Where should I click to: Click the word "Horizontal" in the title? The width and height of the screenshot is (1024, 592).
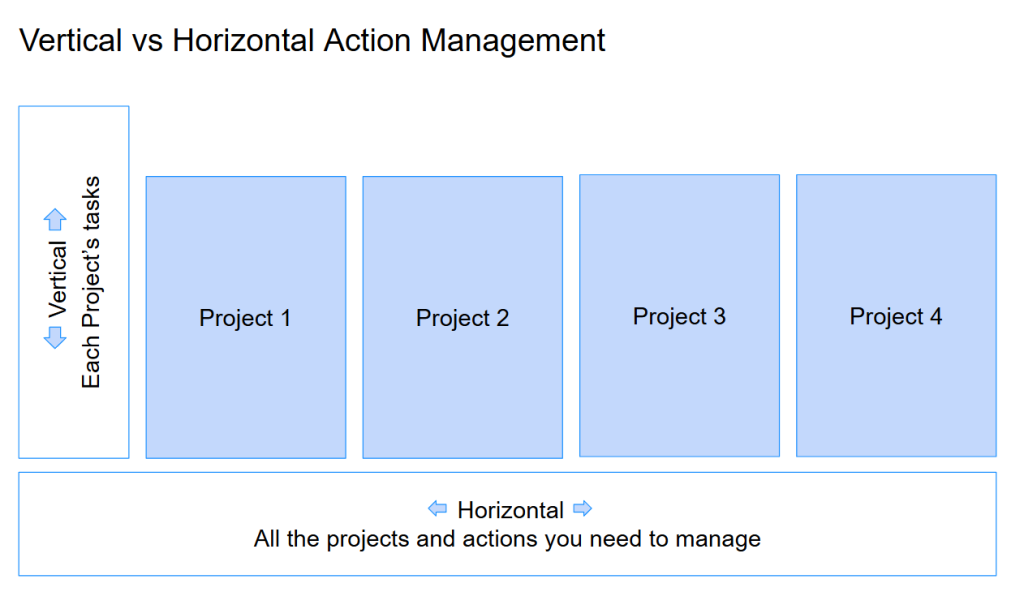[x=245, y=41]
